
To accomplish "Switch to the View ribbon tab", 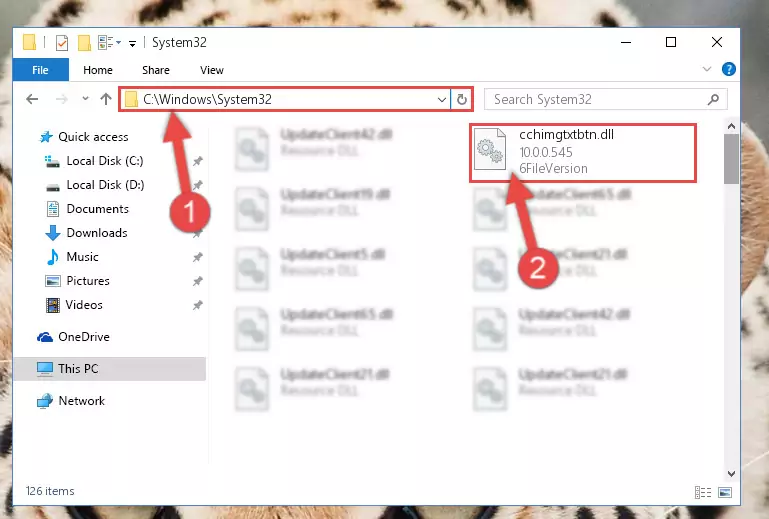I will coord(212,70).
